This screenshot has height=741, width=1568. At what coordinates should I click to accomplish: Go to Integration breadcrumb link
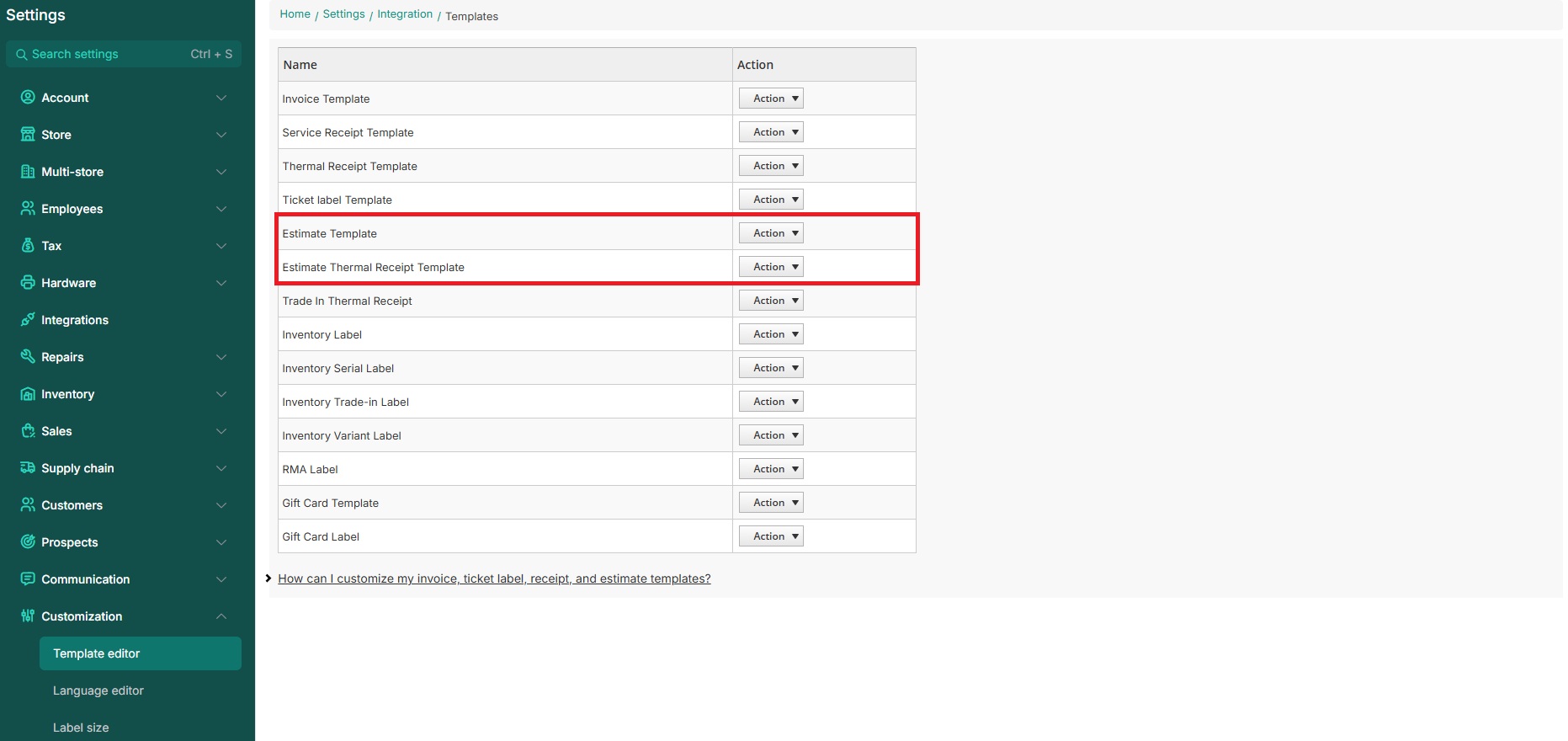[405, 14]
